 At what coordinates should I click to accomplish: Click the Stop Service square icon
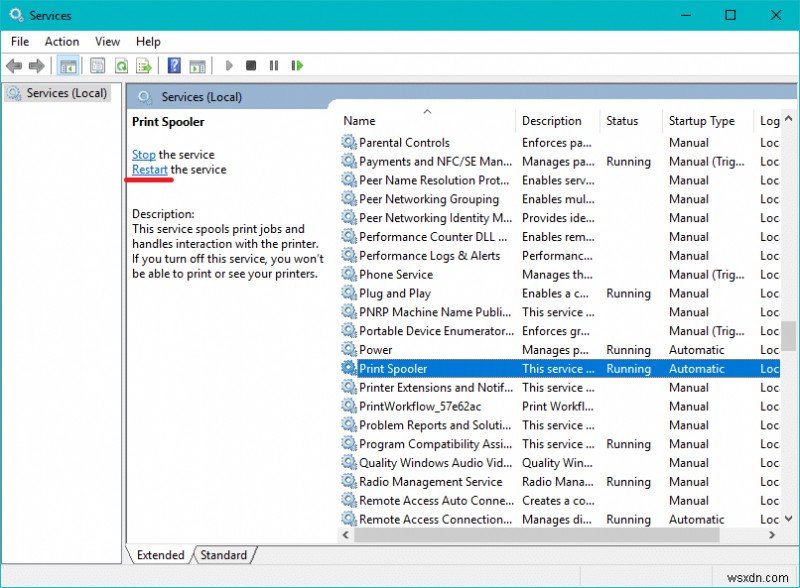[x=251, y=65]
